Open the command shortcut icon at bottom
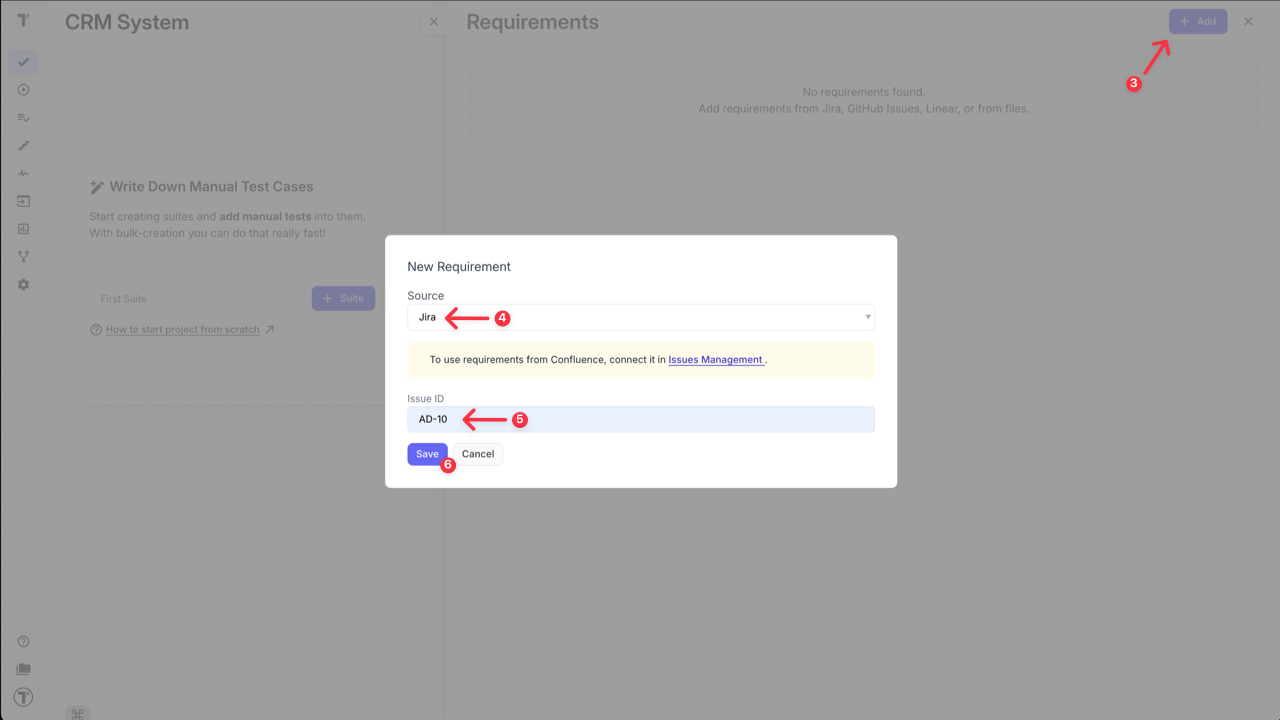This screenshot has height=720, width=1280. click(77, 712)
